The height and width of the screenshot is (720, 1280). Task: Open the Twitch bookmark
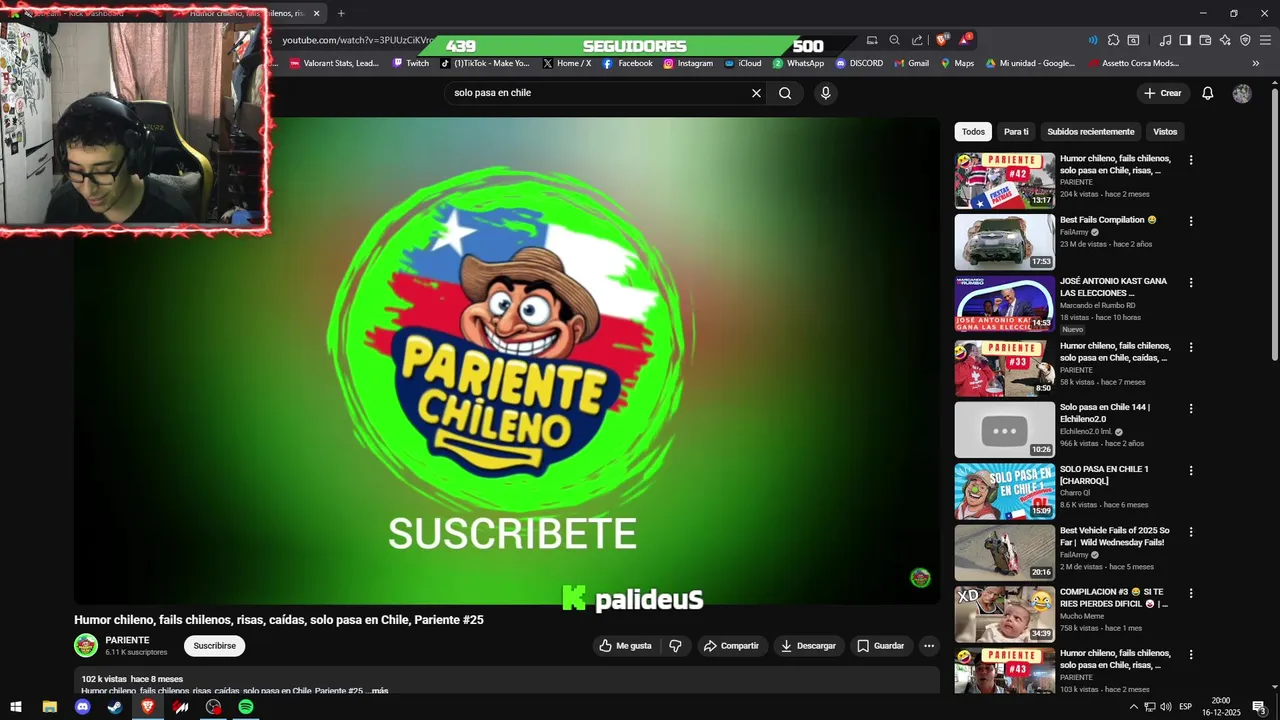click(x=411, y=63)
